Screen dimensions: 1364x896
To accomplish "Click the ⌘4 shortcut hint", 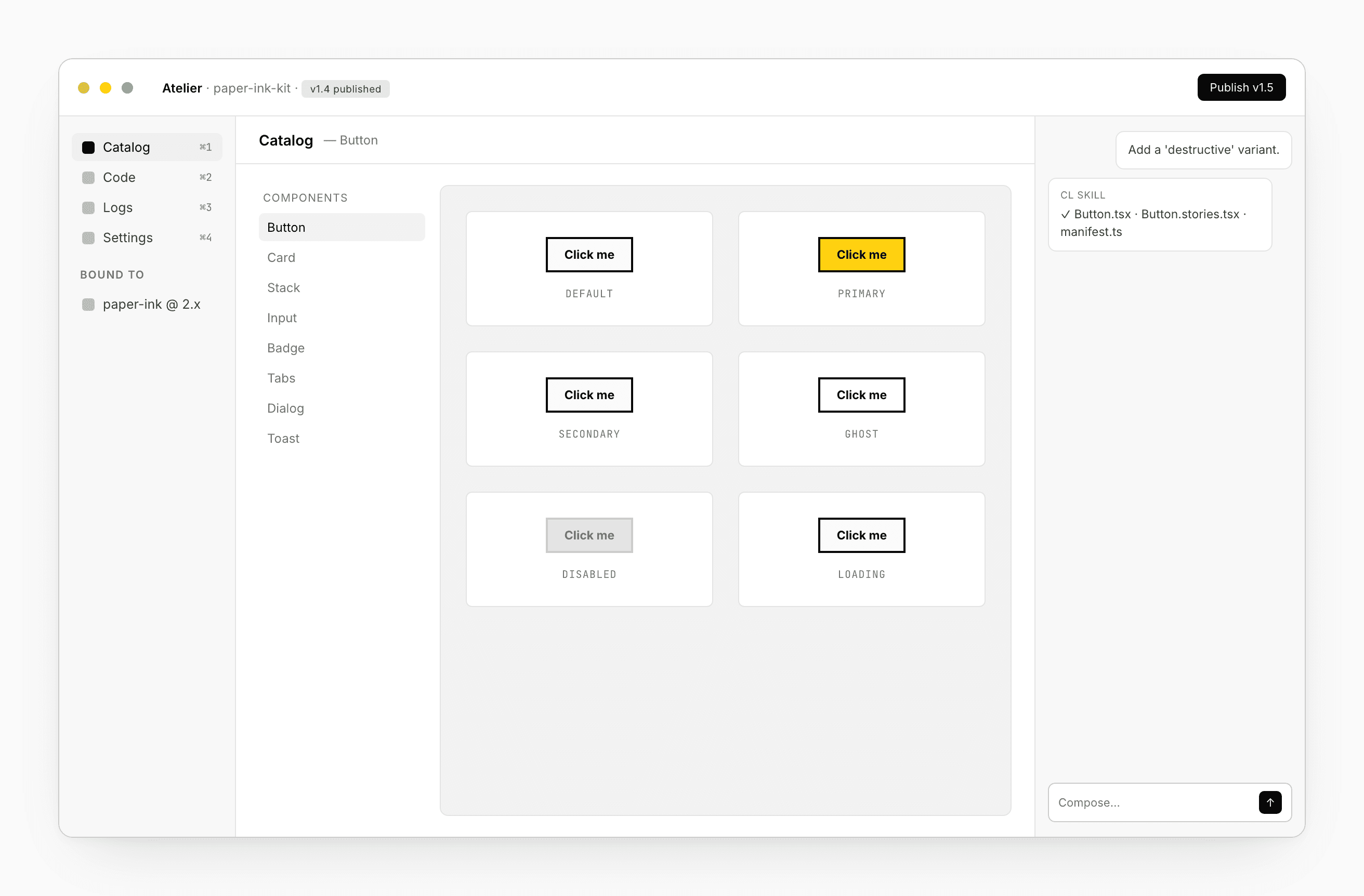I will coord(205,238).
